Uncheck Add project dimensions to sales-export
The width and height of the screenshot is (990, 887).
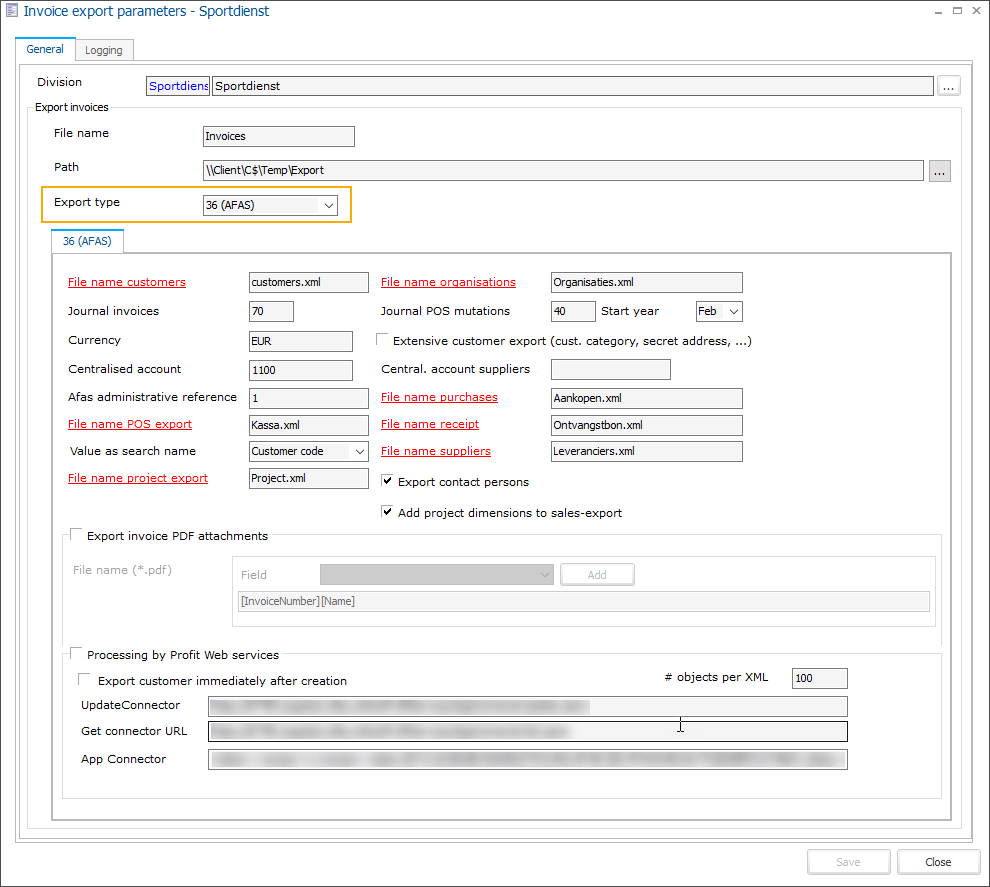(x=387, y=511)
